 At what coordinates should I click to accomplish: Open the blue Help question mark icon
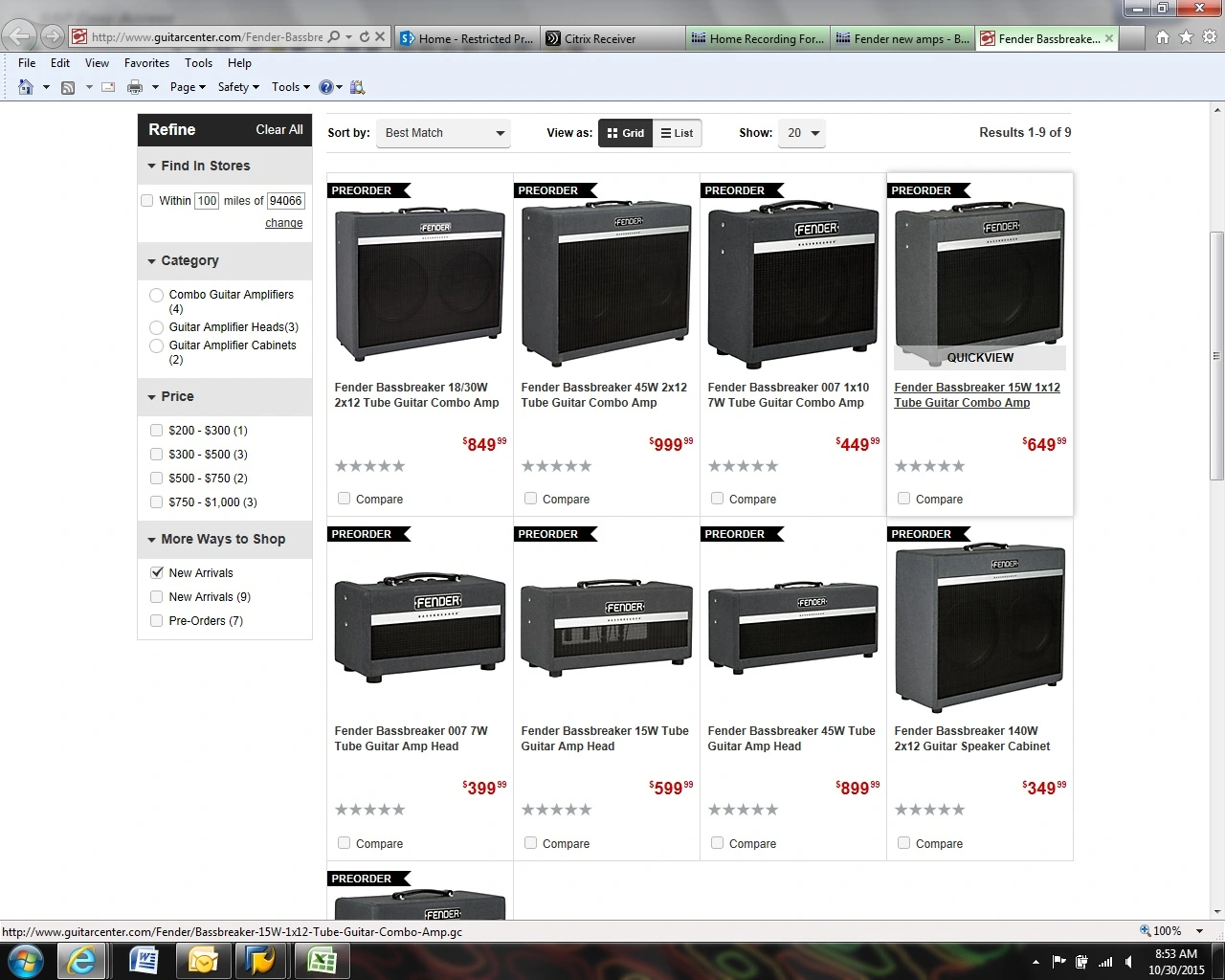(326, 87)
